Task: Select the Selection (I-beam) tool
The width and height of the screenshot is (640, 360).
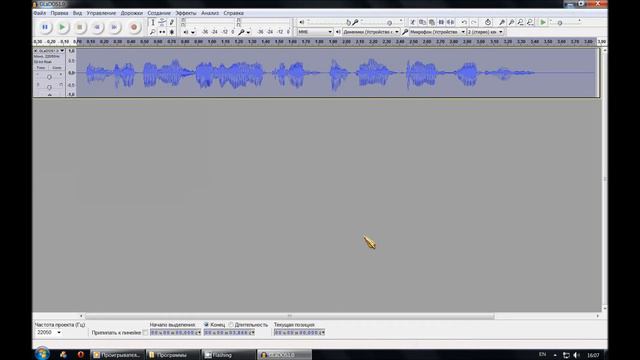Action: coord(153,22)
